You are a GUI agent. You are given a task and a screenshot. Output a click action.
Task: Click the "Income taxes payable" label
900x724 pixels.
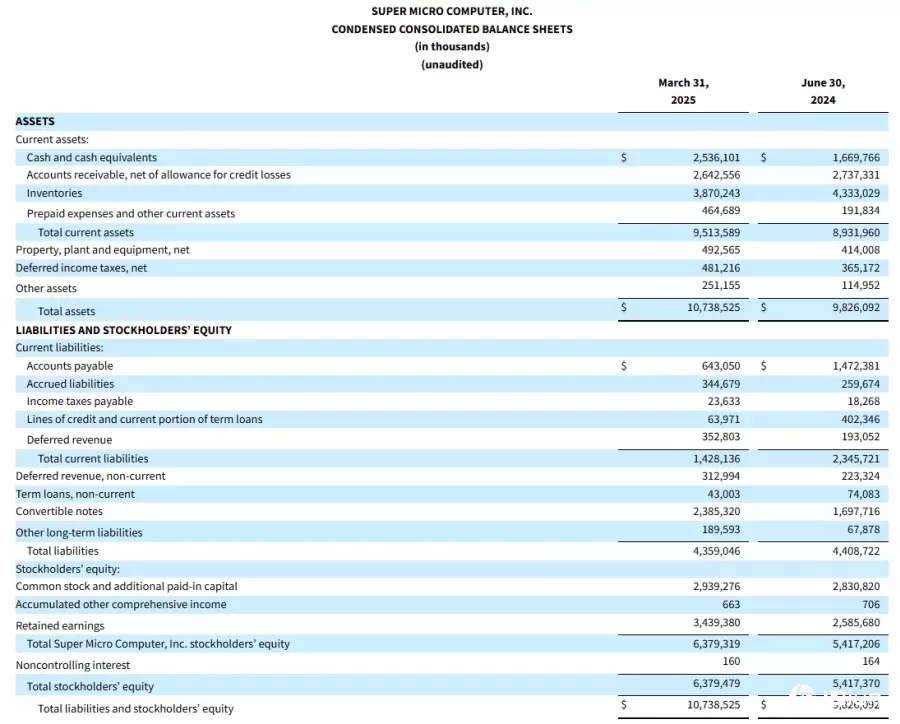(x=80, y=401)
